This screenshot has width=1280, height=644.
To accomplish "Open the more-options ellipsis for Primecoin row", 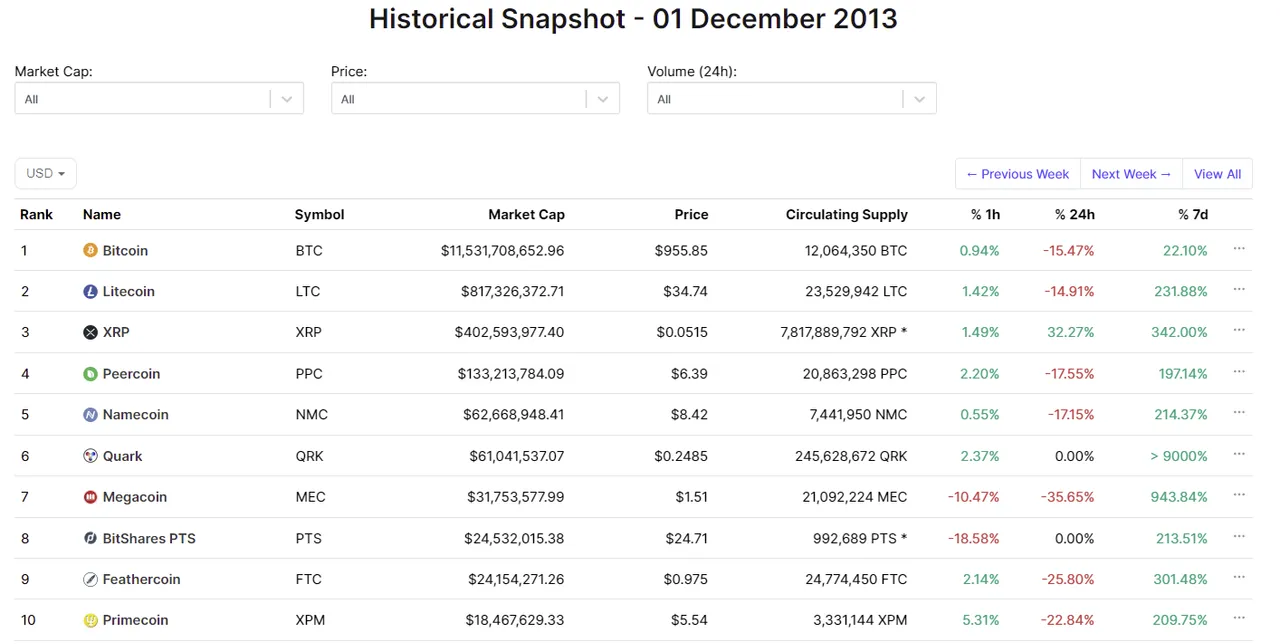I will click(x=1239, y=619).
